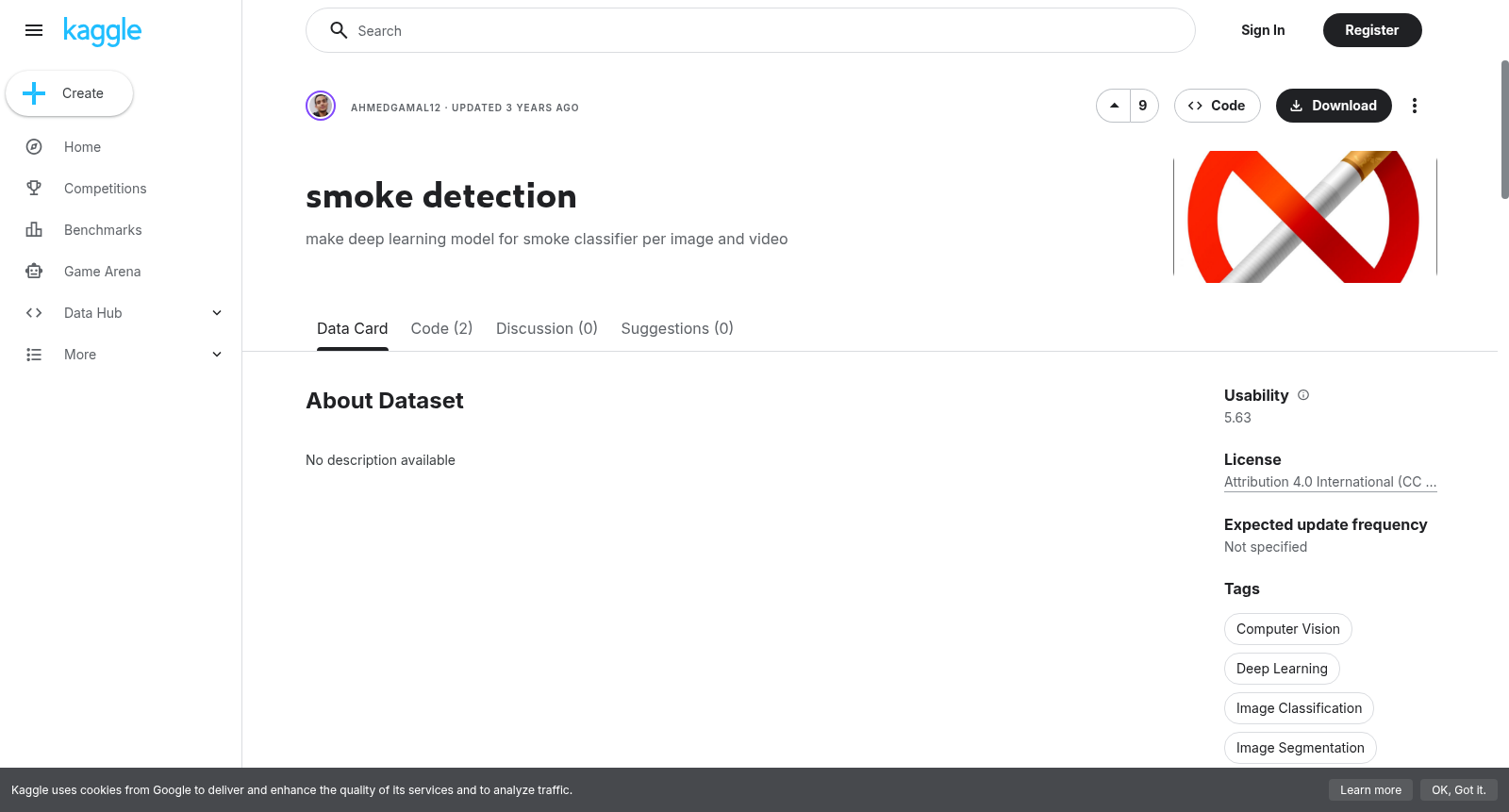Select the Deep Learning tag
Viewport: 1509px width, 812px height.
[1282, 669]
